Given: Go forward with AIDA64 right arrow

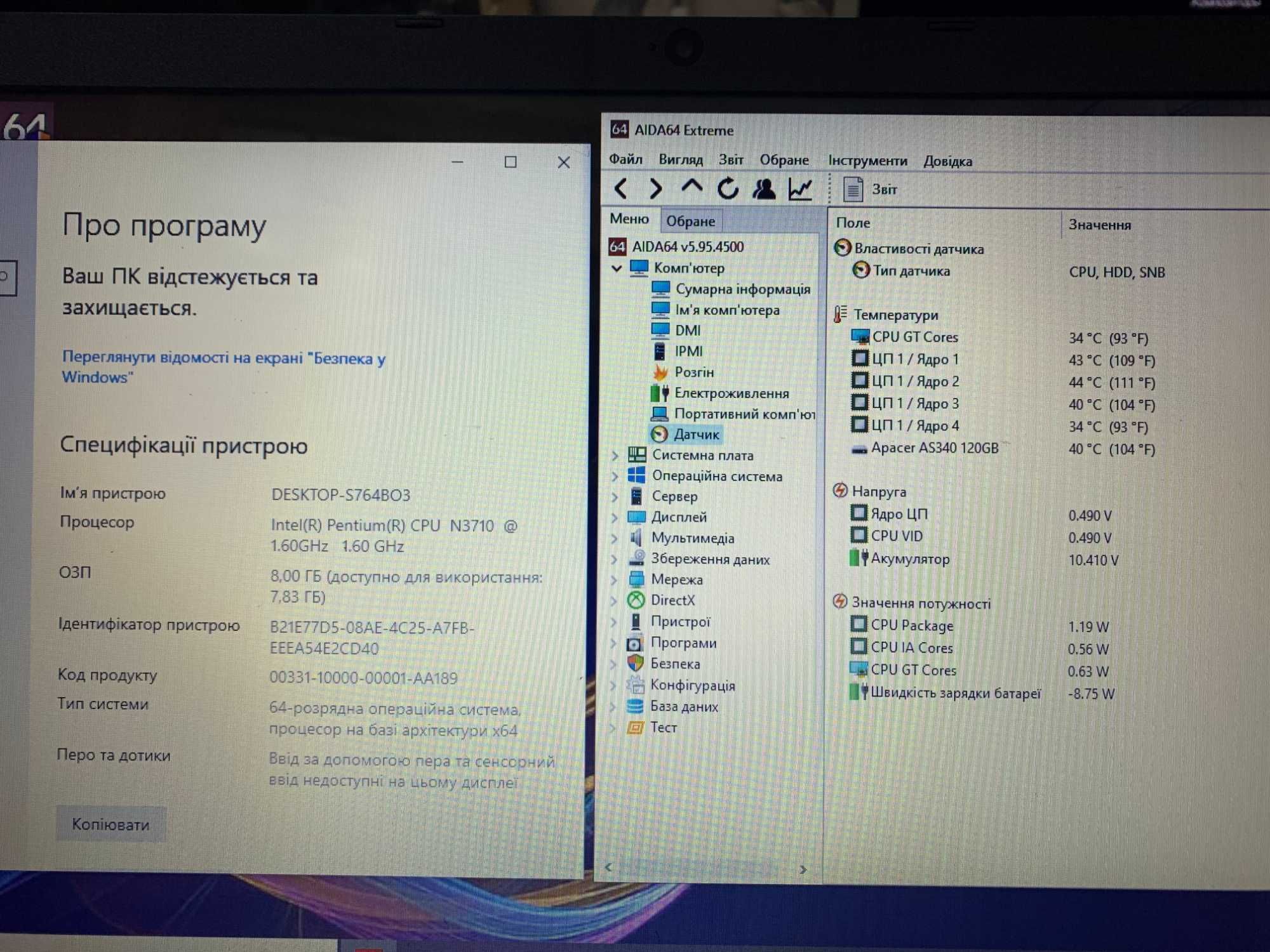Looking at the screenshot, I should [656, 188].
